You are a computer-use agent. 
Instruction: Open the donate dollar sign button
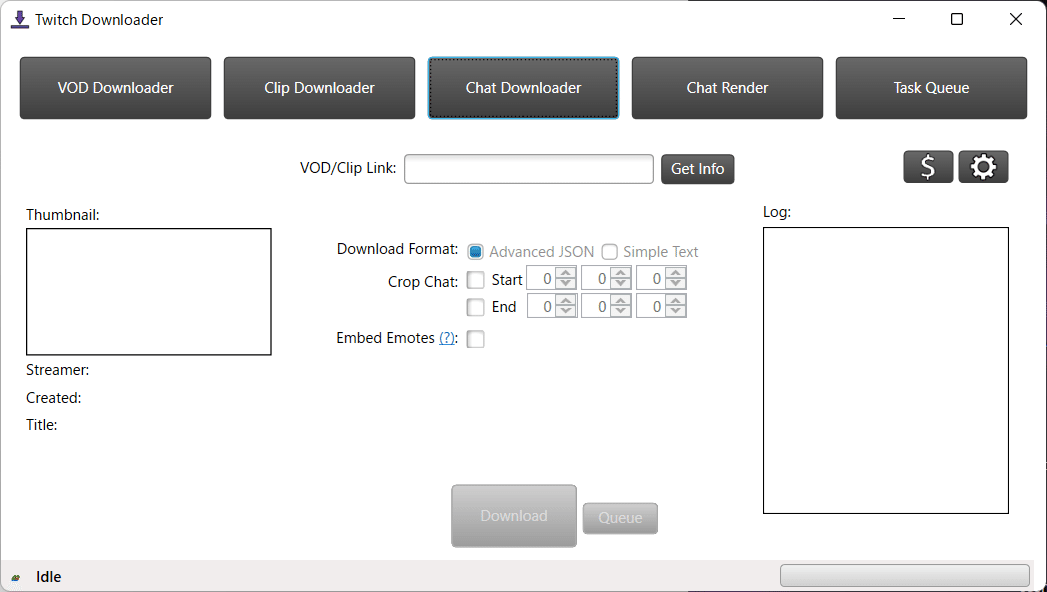pyautogui.click(x=928, y=167)
